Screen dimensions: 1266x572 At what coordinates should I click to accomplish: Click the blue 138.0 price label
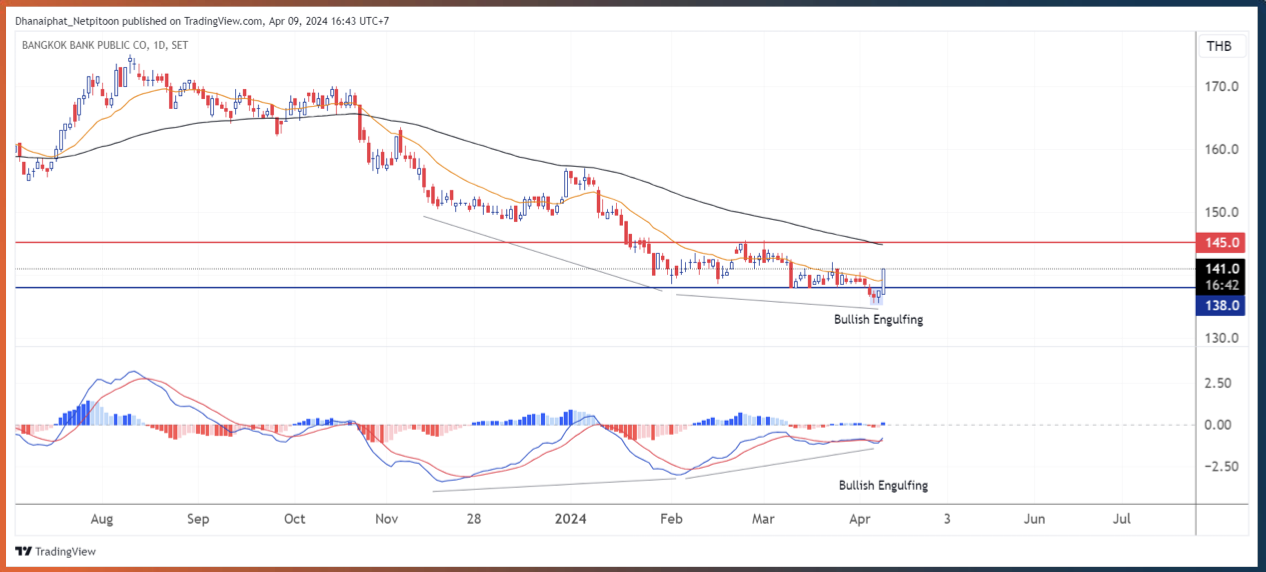point(1221,305)
